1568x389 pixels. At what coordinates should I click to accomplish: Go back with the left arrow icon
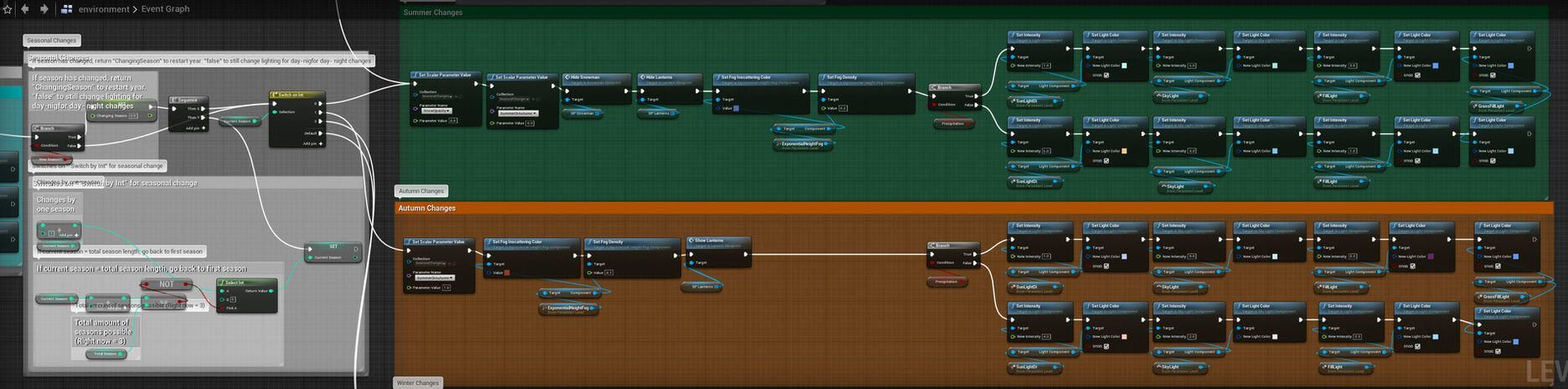[25, 9]
